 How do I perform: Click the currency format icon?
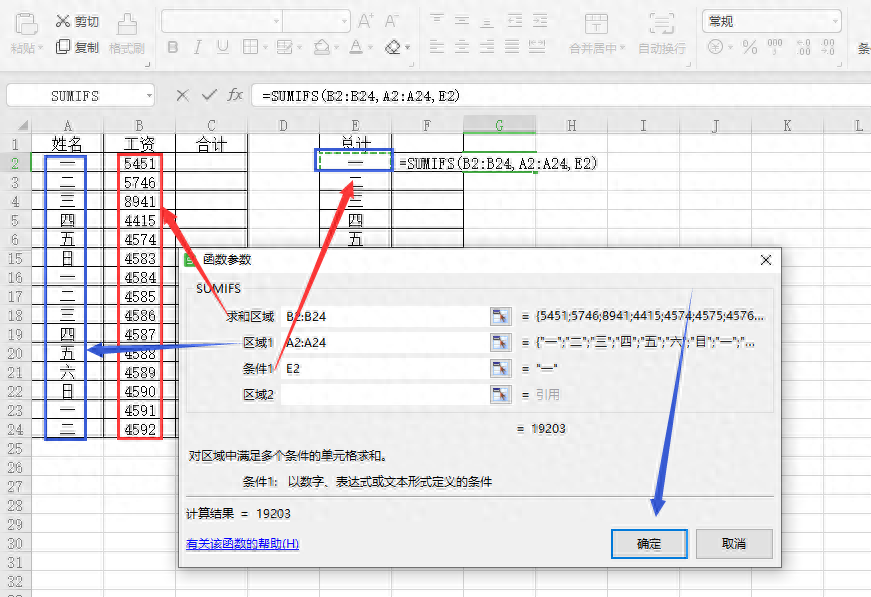[715, 47]
